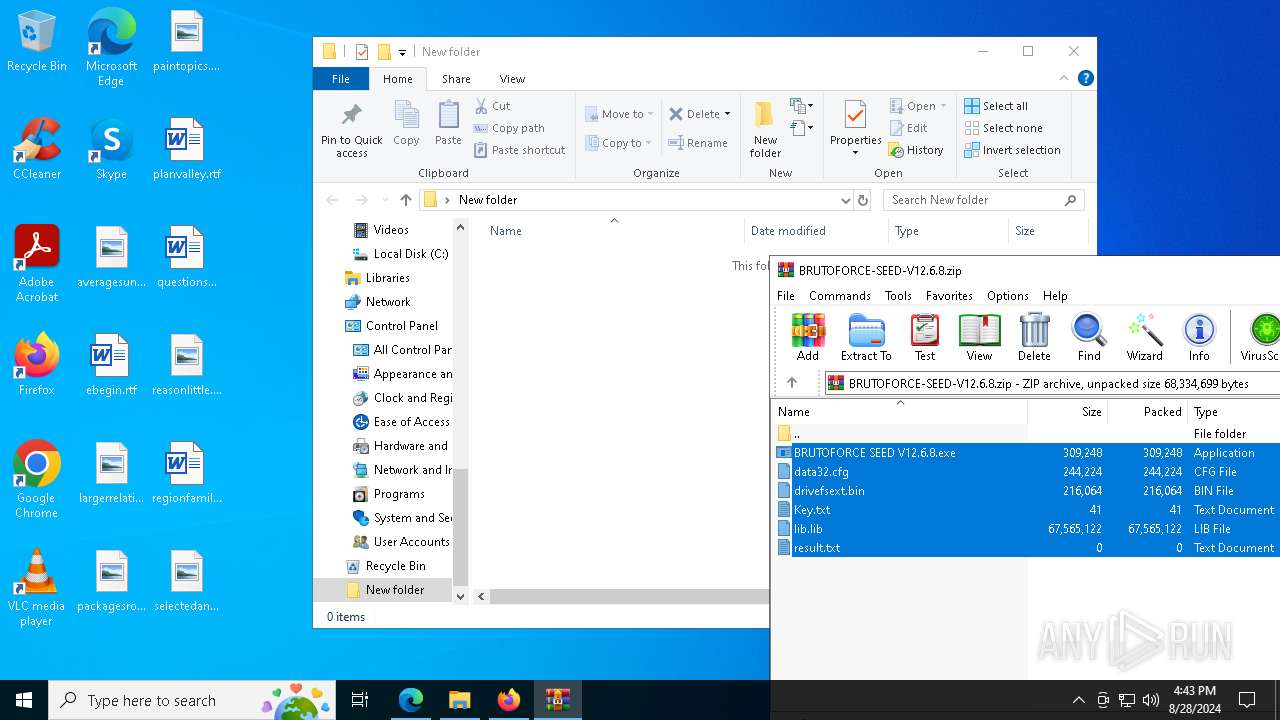Open the Favorites menu in WinRAR
Image resolution: width=1280 pixels, height=720 pixels.
[949, 296]
